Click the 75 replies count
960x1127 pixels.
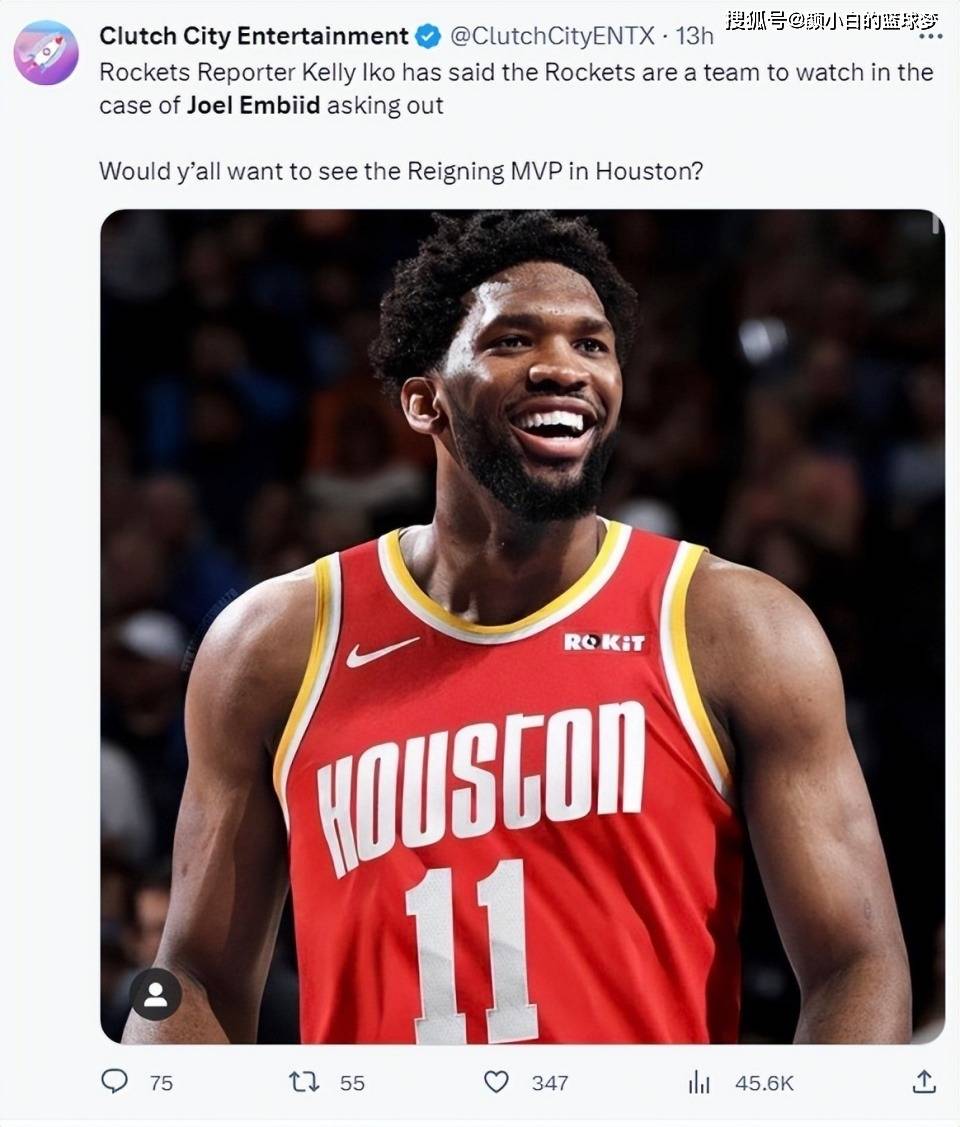pos(162,1083)
